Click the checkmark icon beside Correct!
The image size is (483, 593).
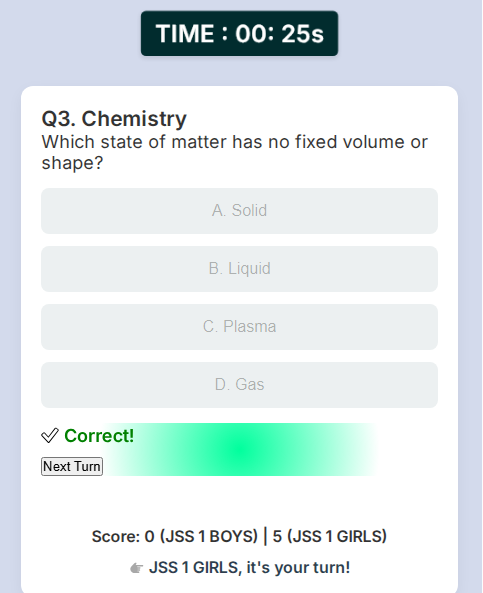pyautogui.click(x=50, y=436)
